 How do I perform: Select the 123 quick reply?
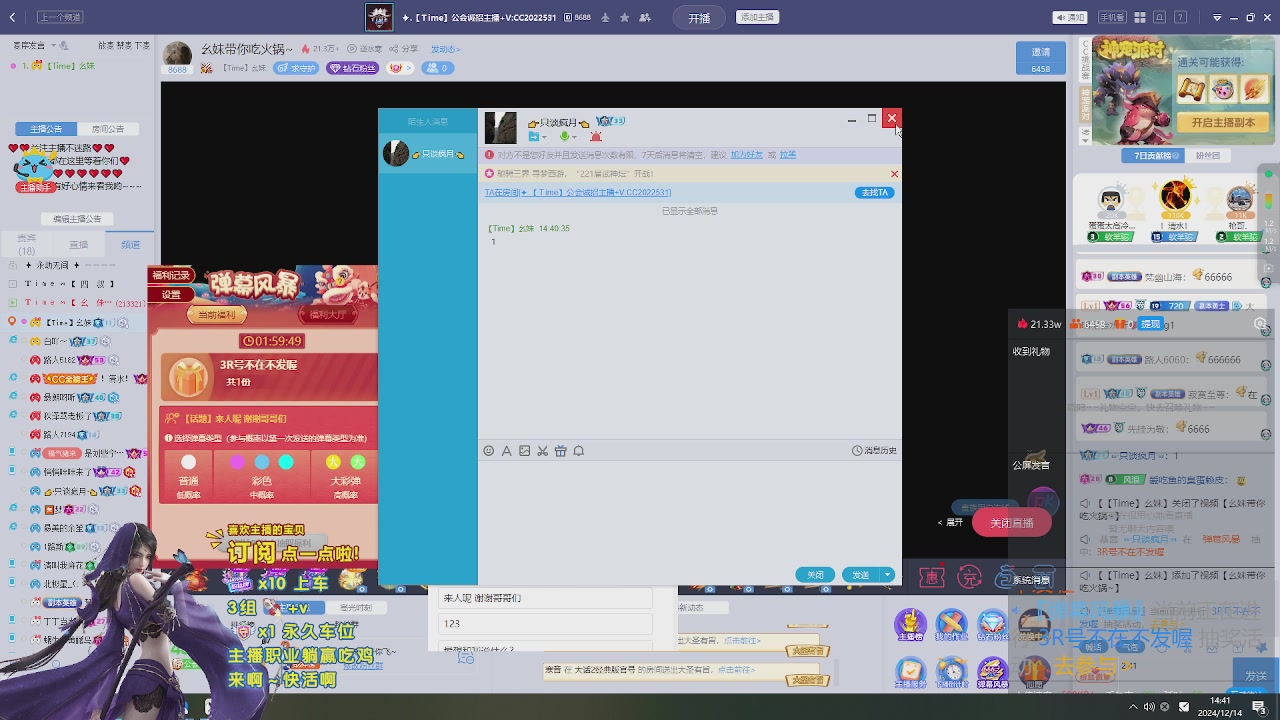click(545, 623)
